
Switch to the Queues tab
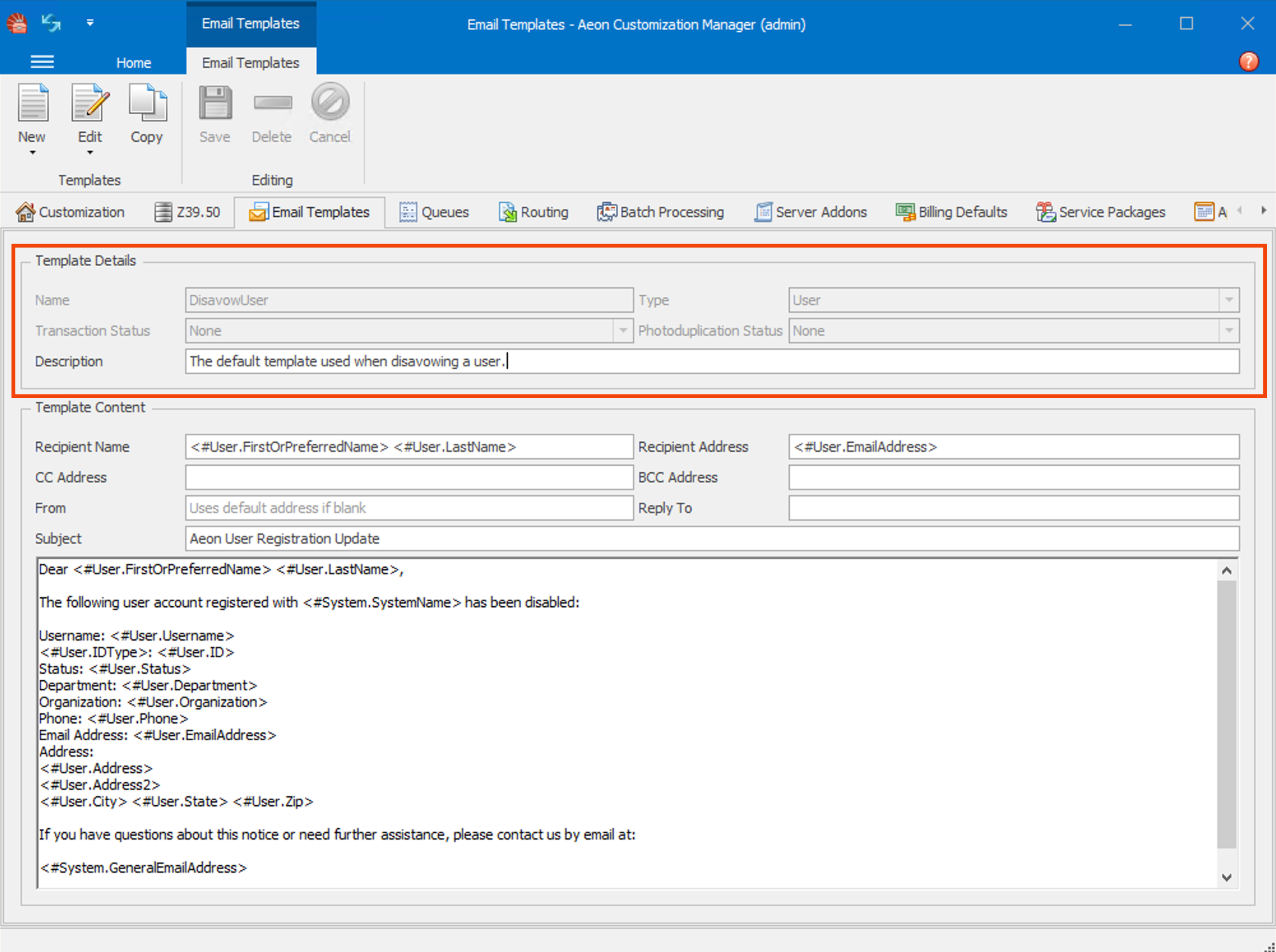click(x=434, y=212)
